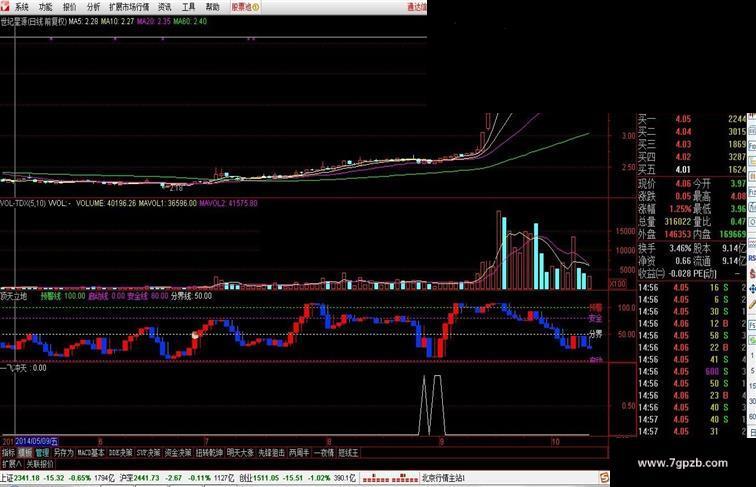Viewport: 756px width, 487px height.
Task: Click the 创业 index value 1511.05
Action: (265, 478)
